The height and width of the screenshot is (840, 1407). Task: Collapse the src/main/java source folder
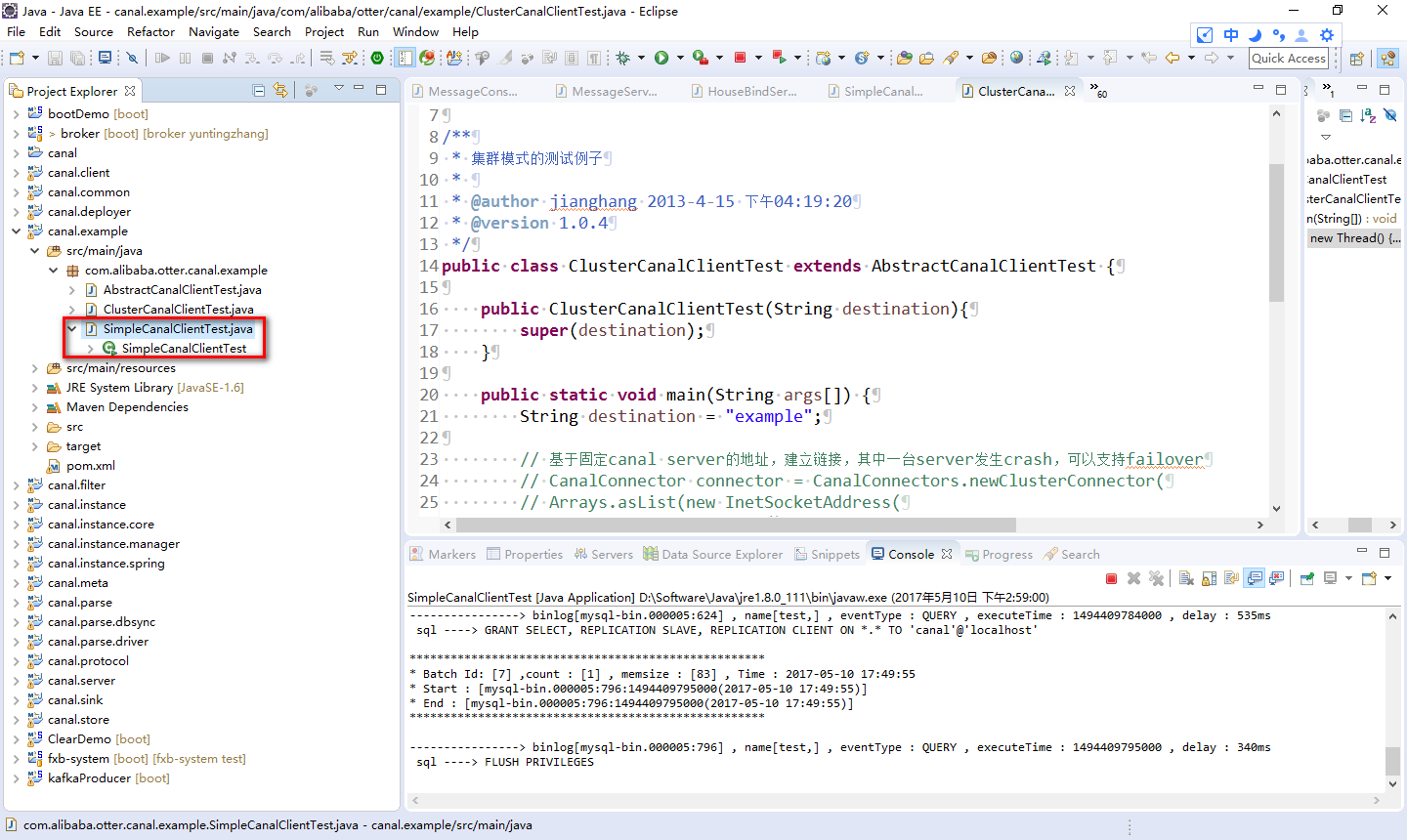(34, 251)
